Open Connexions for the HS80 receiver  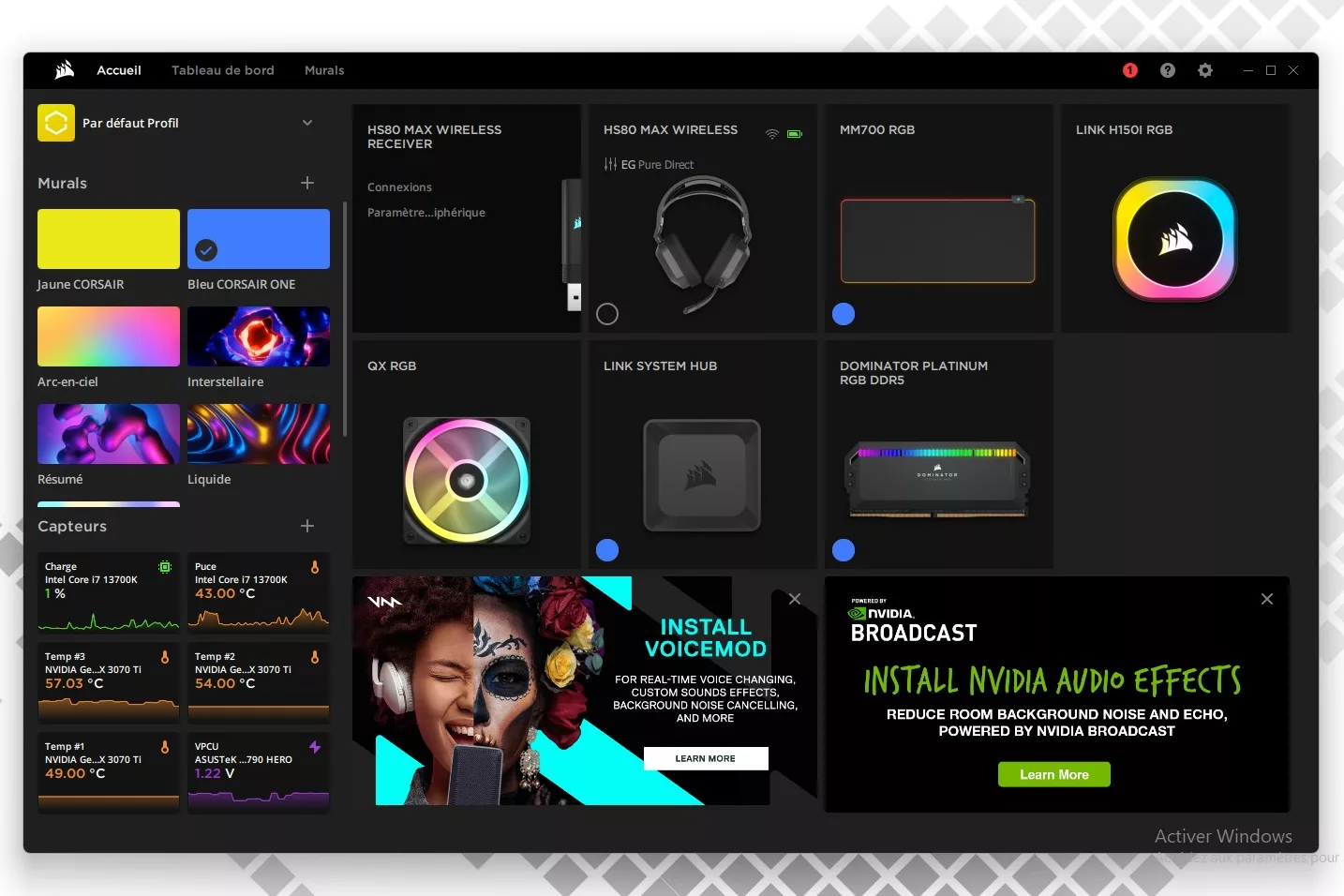pos(399,187)
